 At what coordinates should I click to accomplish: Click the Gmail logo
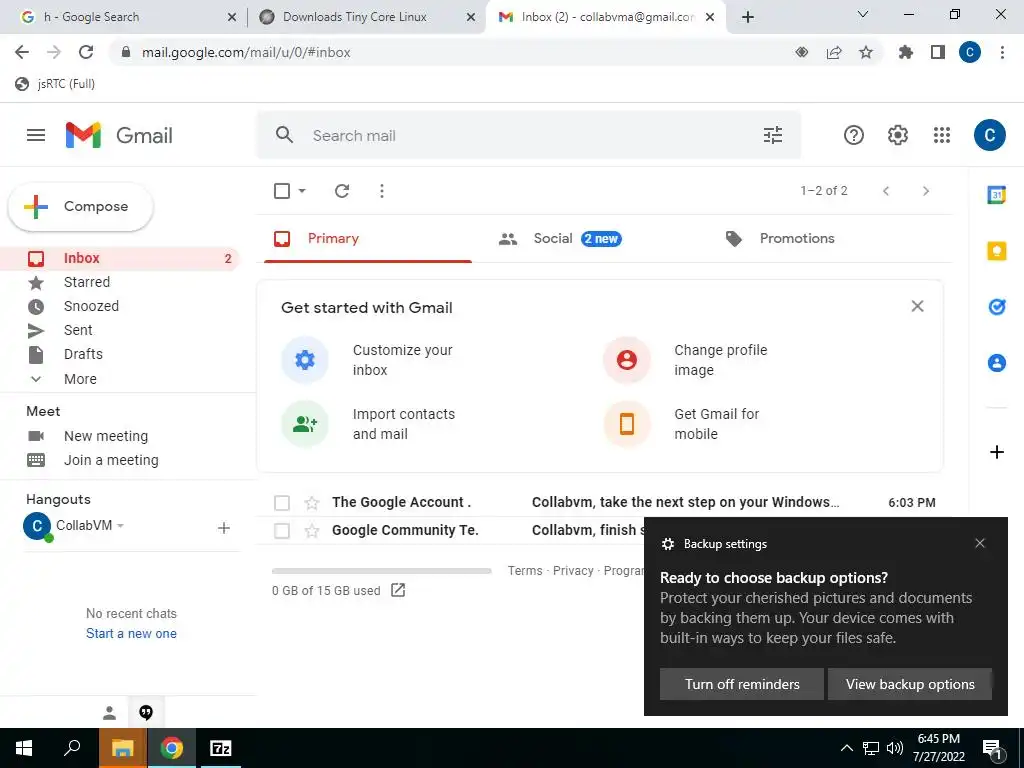pos(120,135)
